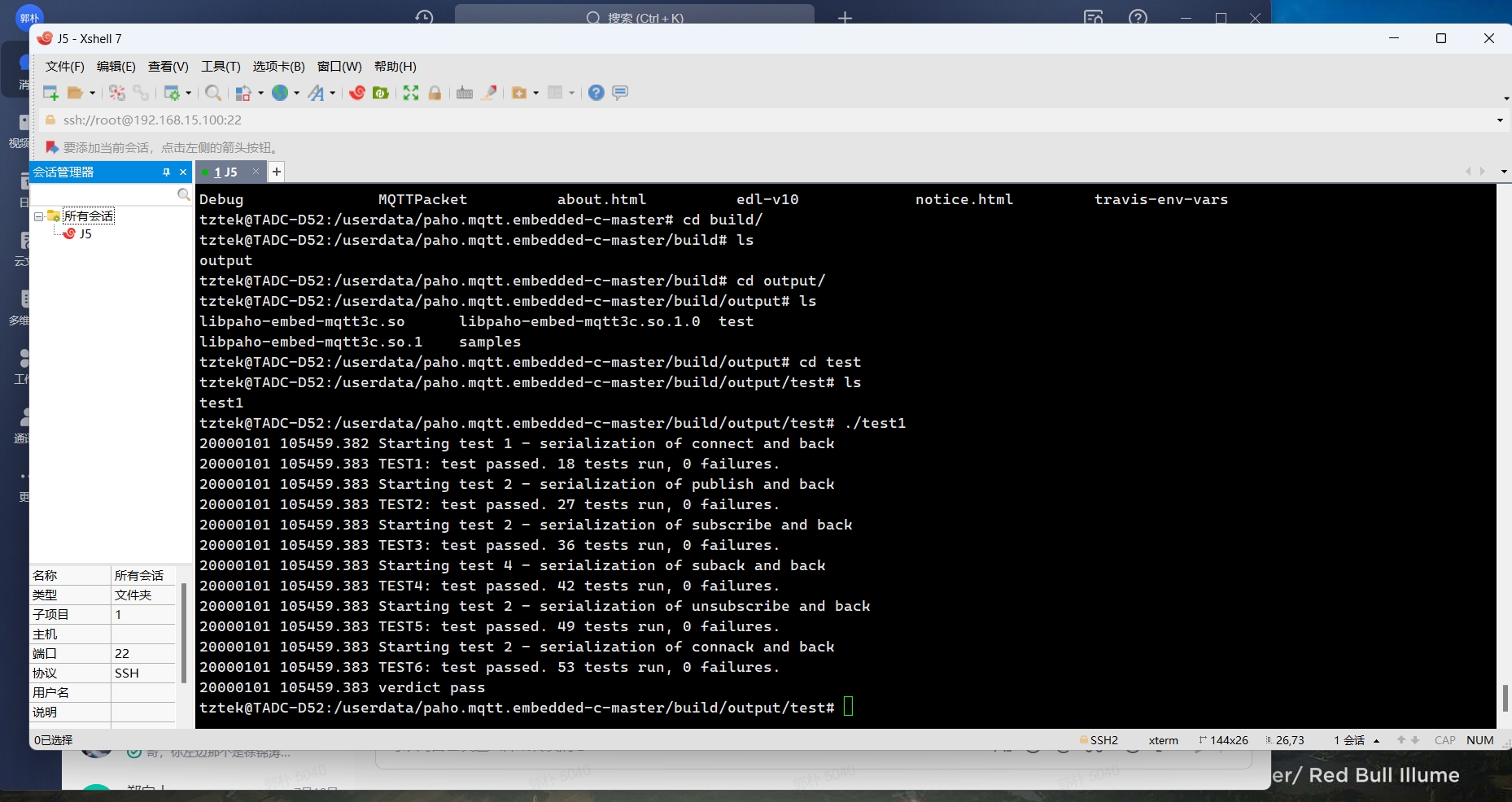Screen dimensions: 1512x802
Task: Click the lock screen padlock icon
Action: click(x=435, y=93)
